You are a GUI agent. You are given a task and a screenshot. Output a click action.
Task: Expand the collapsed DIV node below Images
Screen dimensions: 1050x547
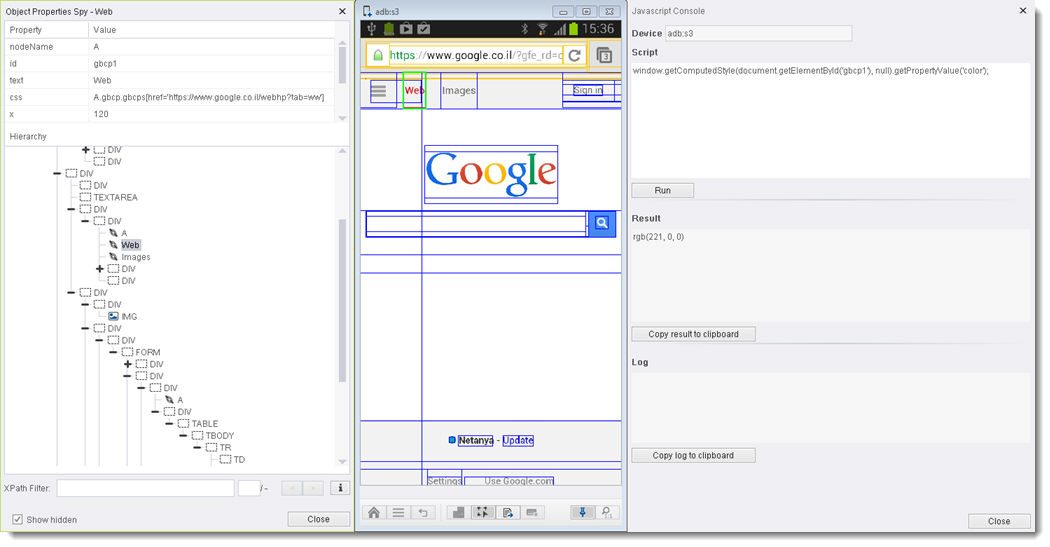point(99,269)
